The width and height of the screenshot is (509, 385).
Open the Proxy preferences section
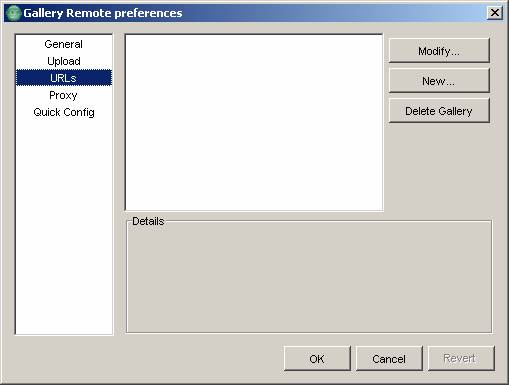(x=64, y=95)
